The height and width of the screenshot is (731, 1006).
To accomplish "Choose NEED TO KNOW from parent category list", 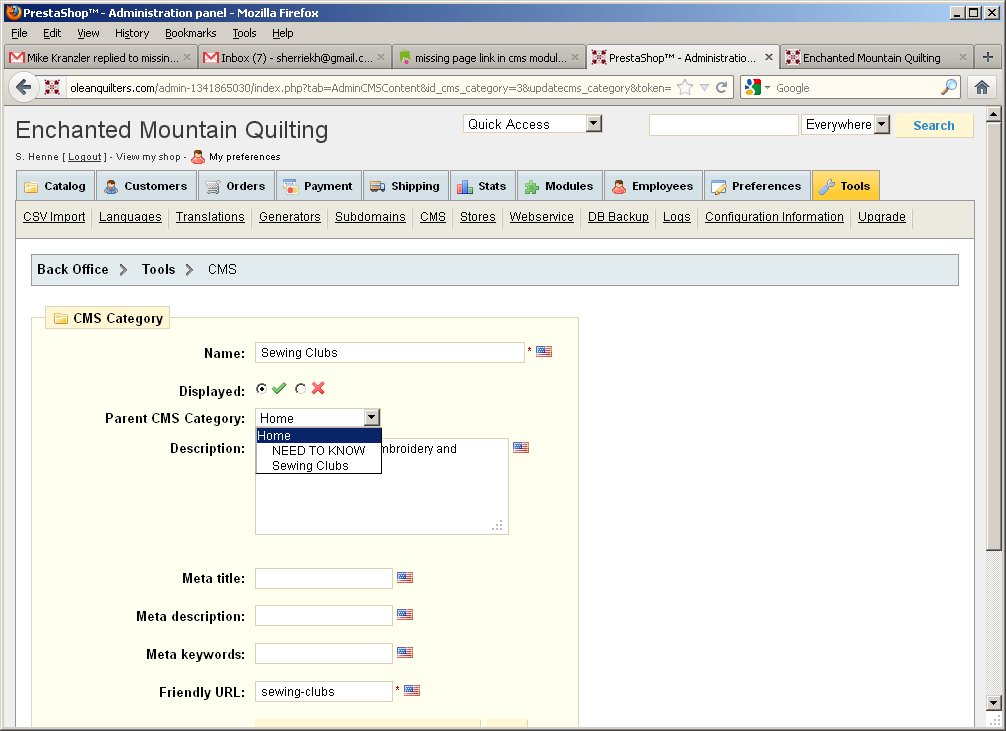I will (318, 450).
